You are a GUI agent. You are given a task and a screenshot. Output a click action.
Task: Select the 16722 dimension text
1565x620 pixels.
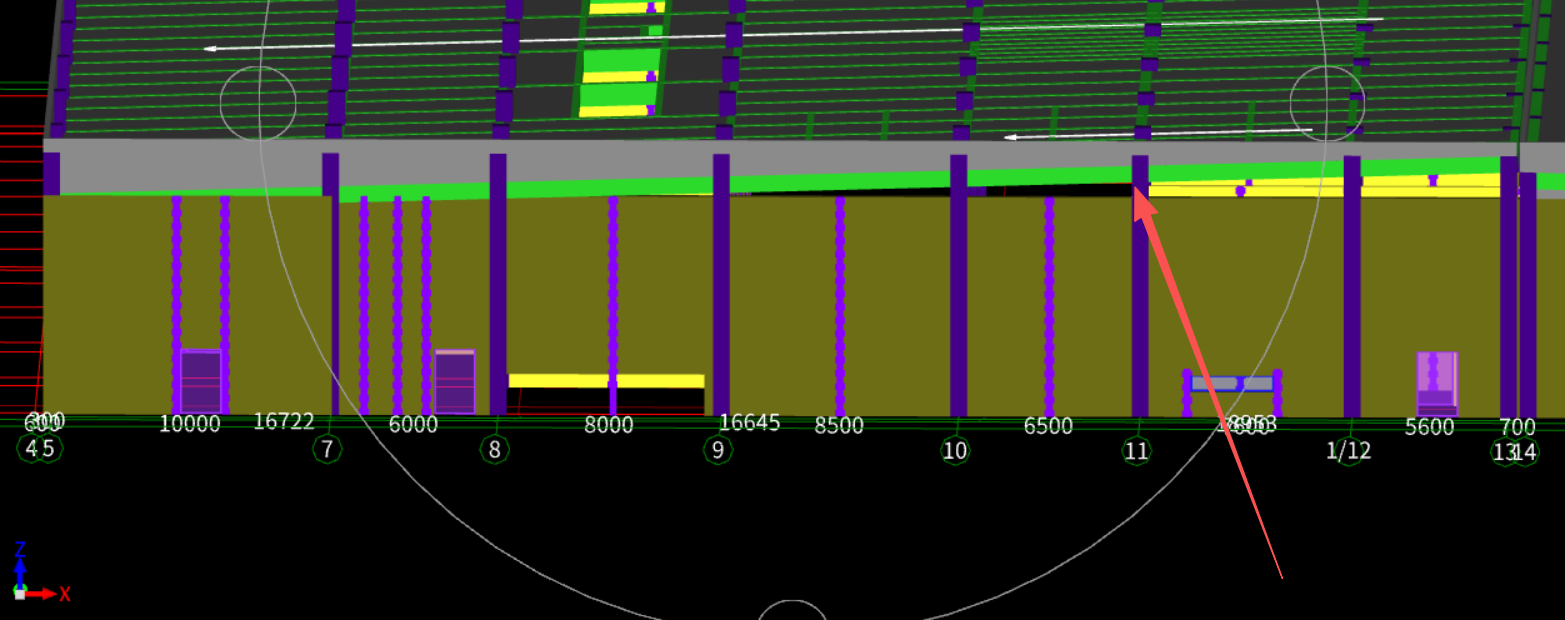284,422
